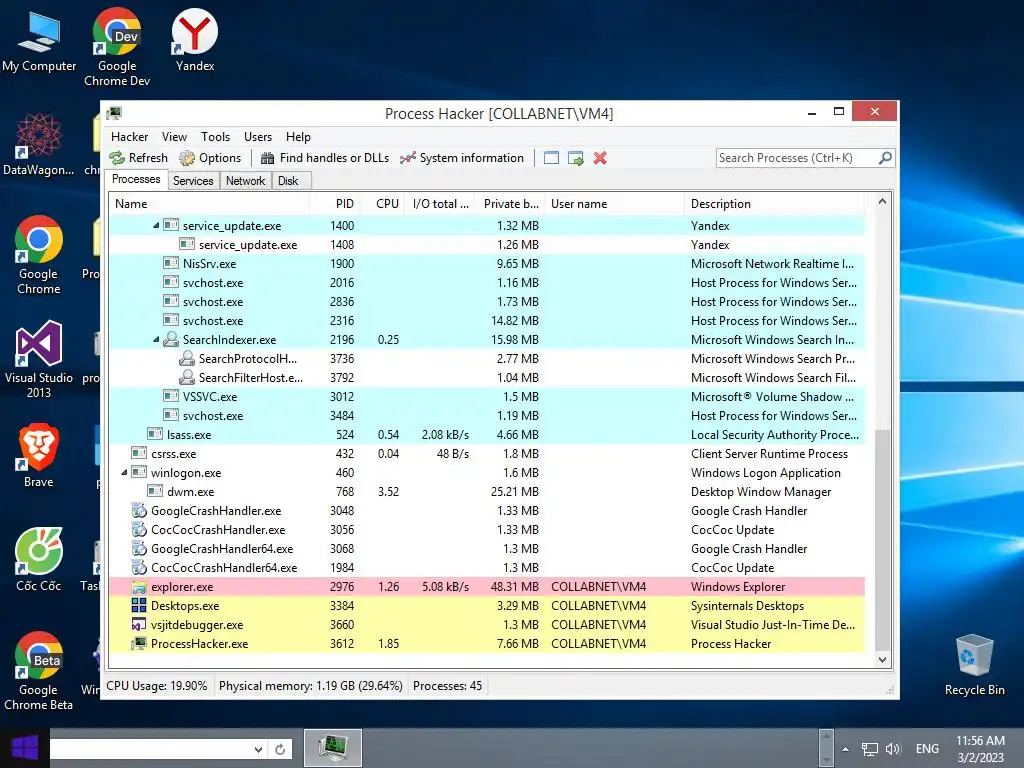Select the ProcessHacker.exe process icon
Image resolution: width=1024 pixels, height=768 pixels.
pos(139,643)
